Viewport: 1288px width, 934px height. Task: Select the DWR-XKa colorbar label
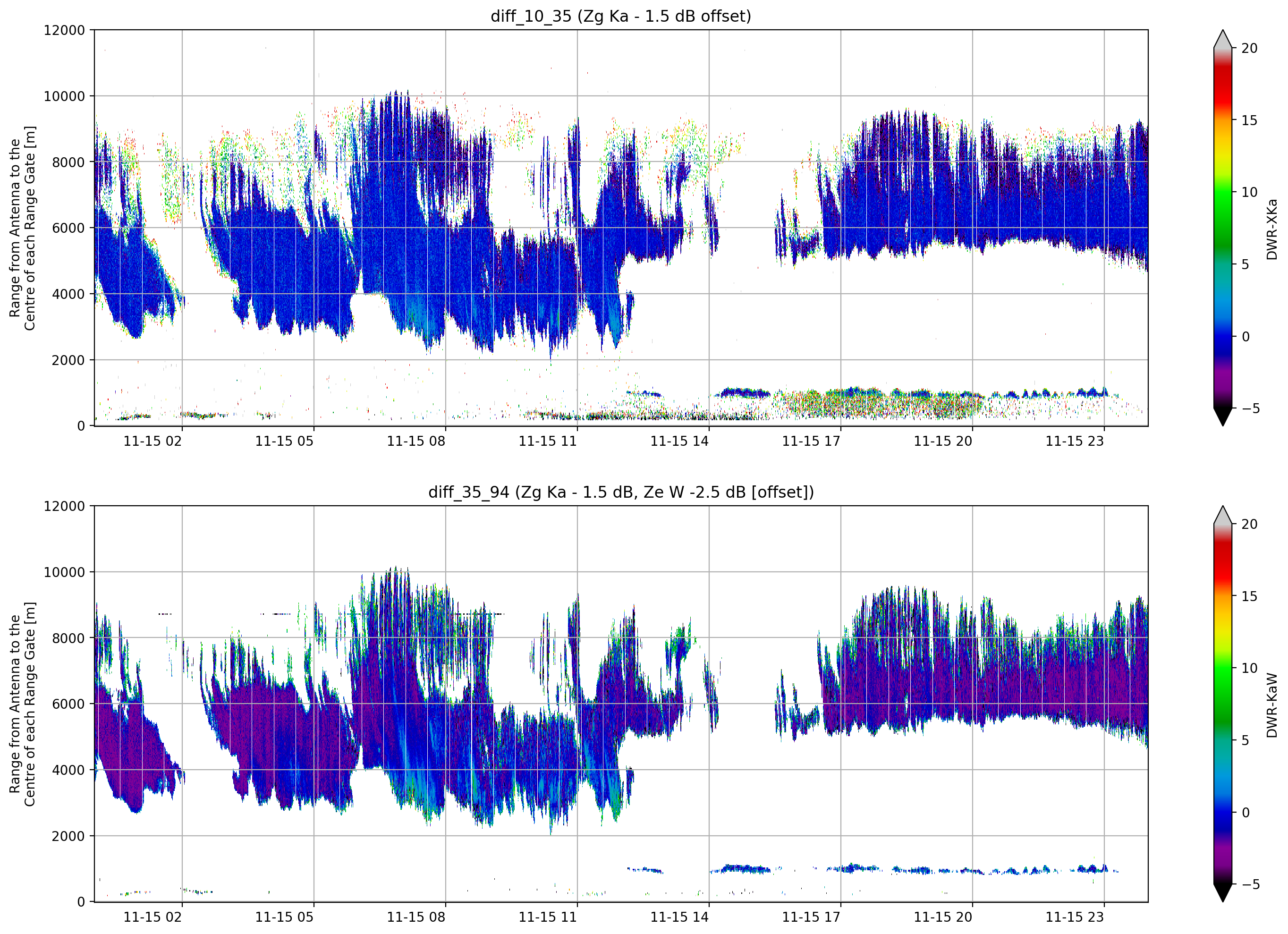[x=1272, y=229]
